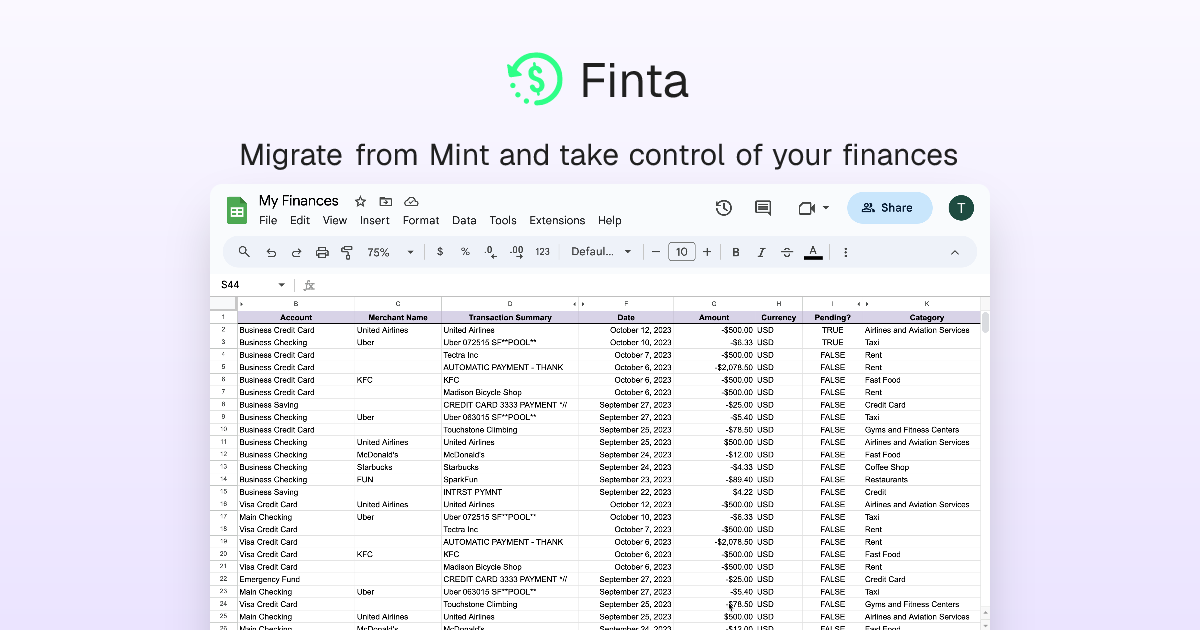The width and height of the screenshot is (1200, 630).
Task: Open the T account avatar
Action: click(x=961, y=208)
